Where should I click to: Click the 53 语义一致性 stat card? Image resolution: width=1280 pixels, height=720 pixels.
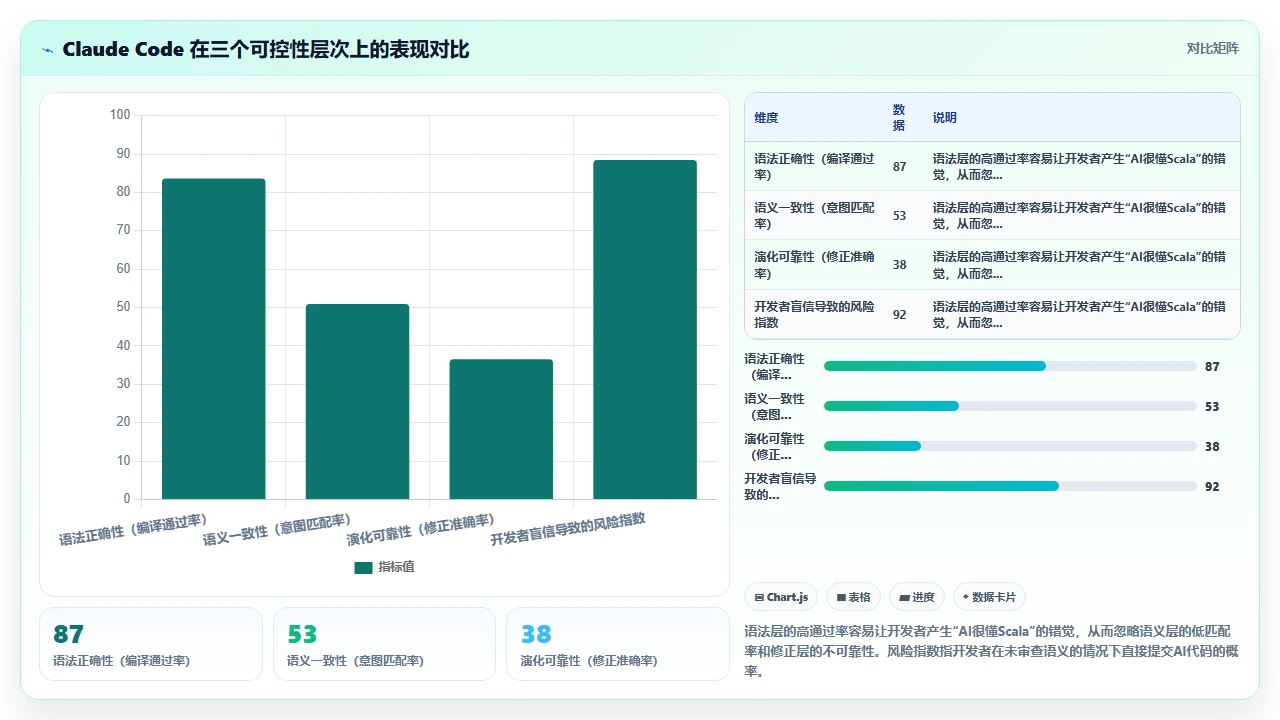click(x=384, y=644)
